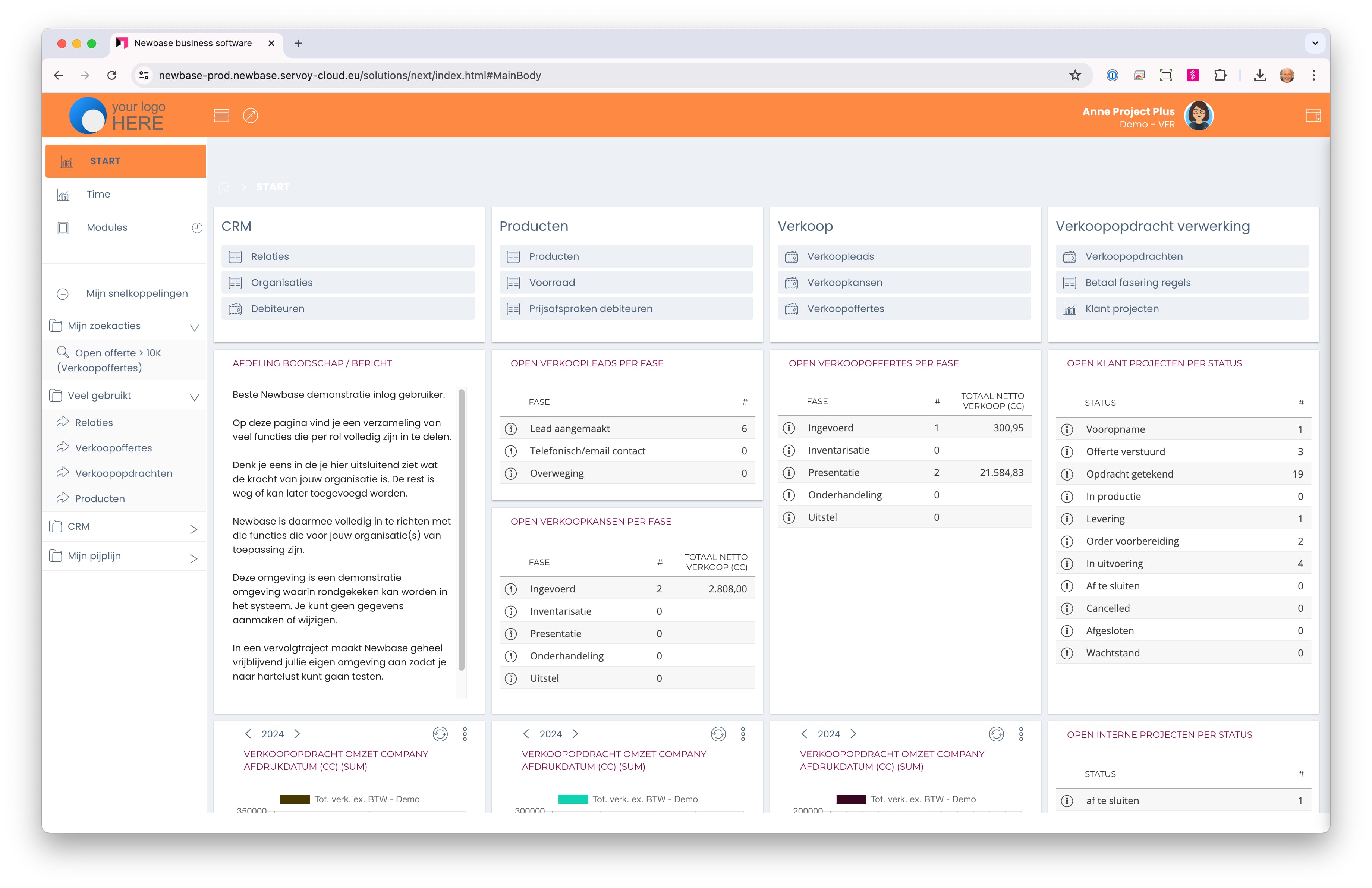Viewport: 1372px width, 888px height.
Task: Click the refresh icon on first omzet chart
Action: click(440, 734)
